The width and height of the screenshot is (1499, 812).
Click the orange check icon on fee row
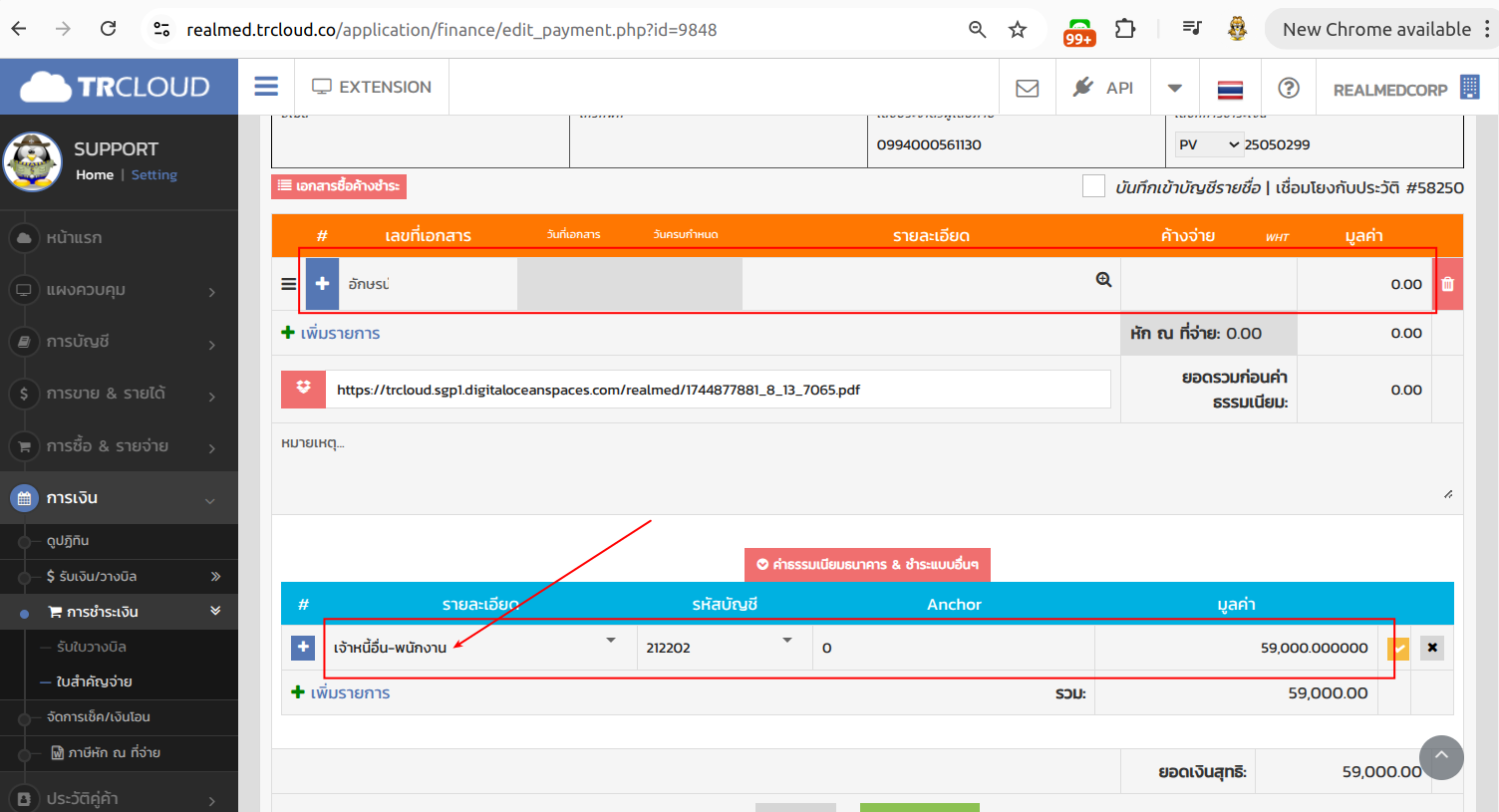1398,649
